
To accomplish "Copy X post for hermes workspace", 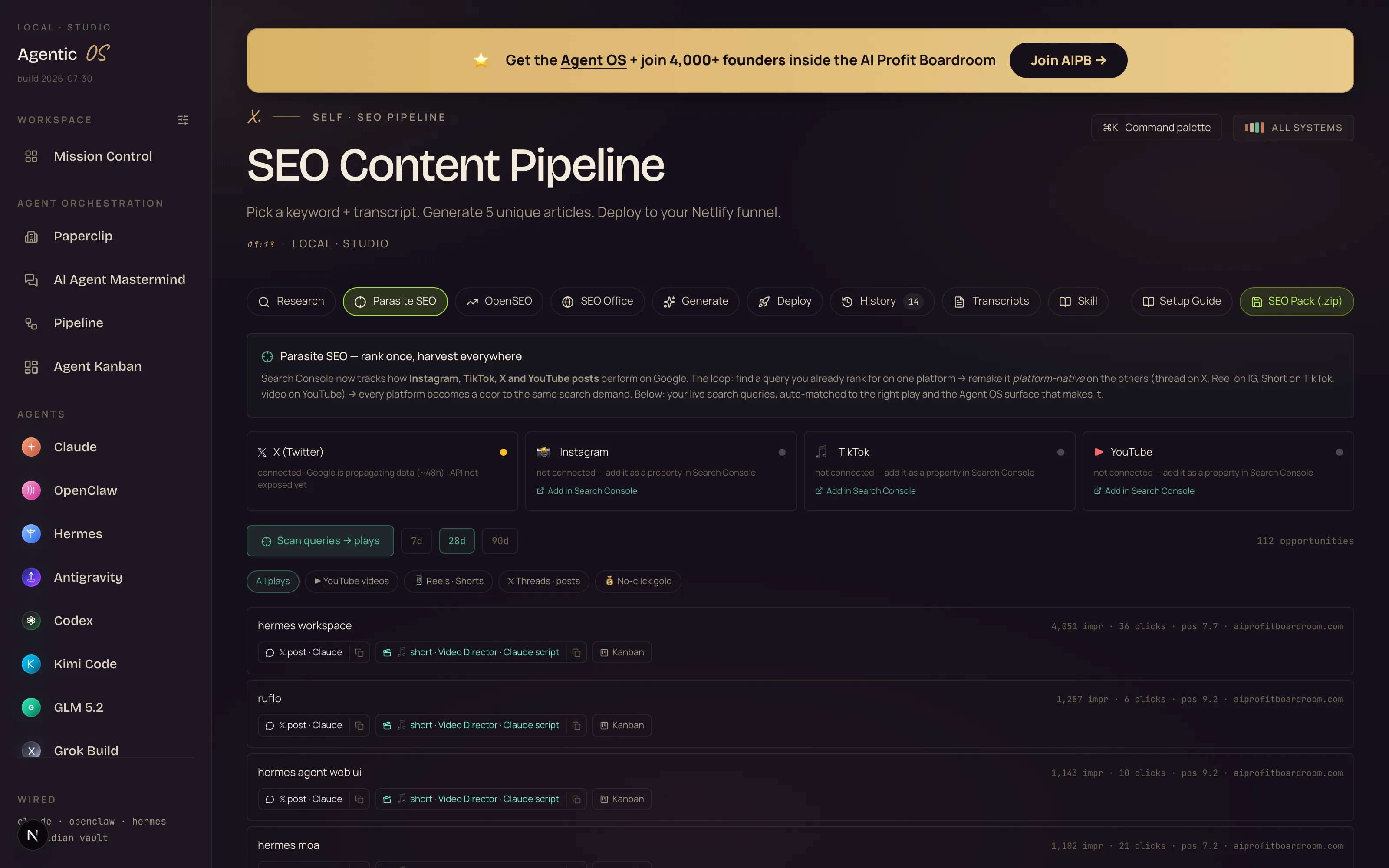I will click(359, 652).
